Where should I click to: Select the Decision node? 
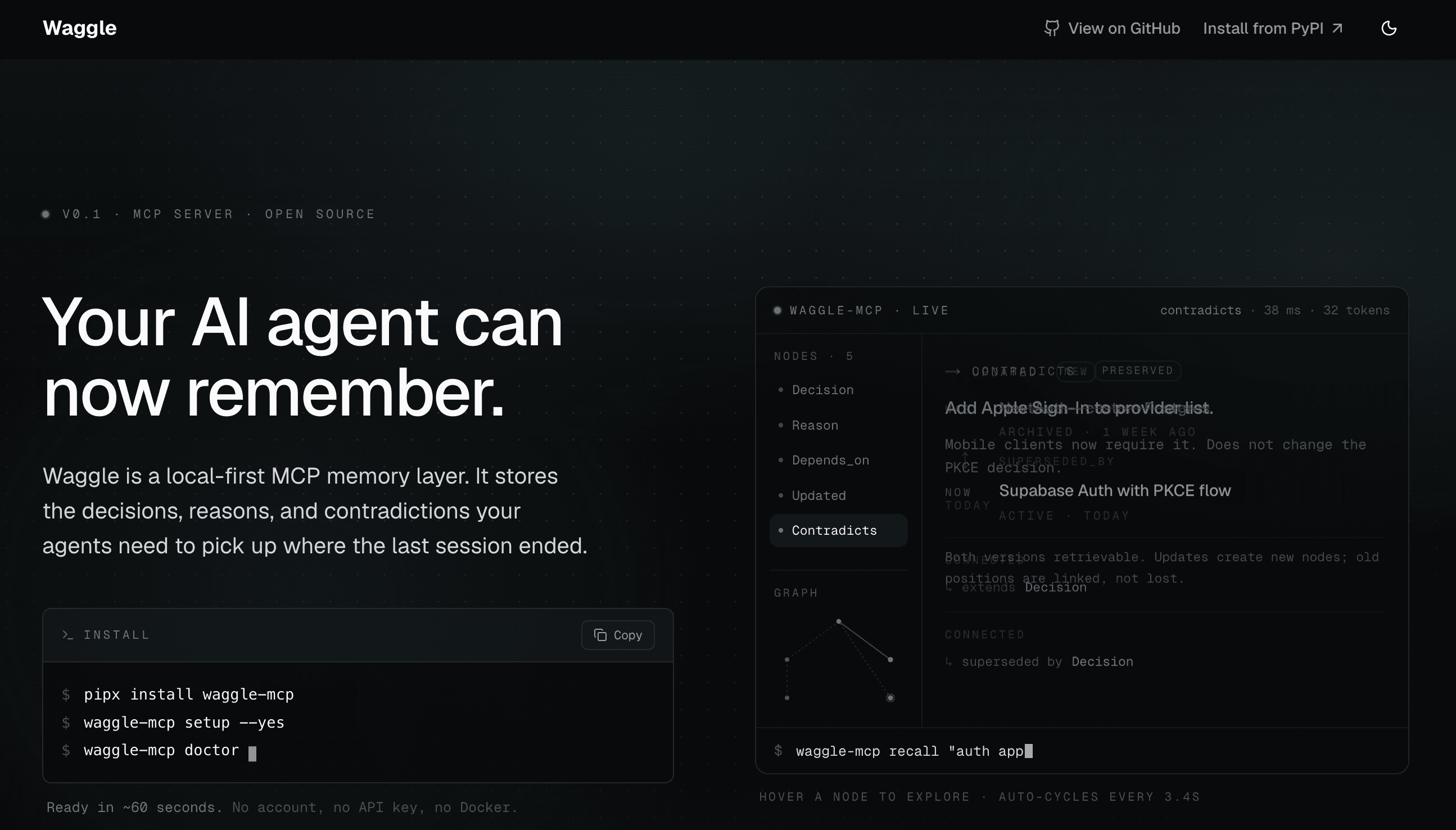838,390
